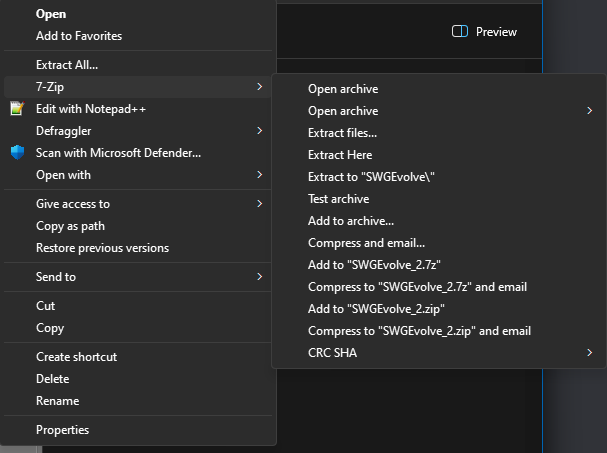
Task: Select Edit with Notepad++
Action: pyautogui.click(x=138, y=109)
